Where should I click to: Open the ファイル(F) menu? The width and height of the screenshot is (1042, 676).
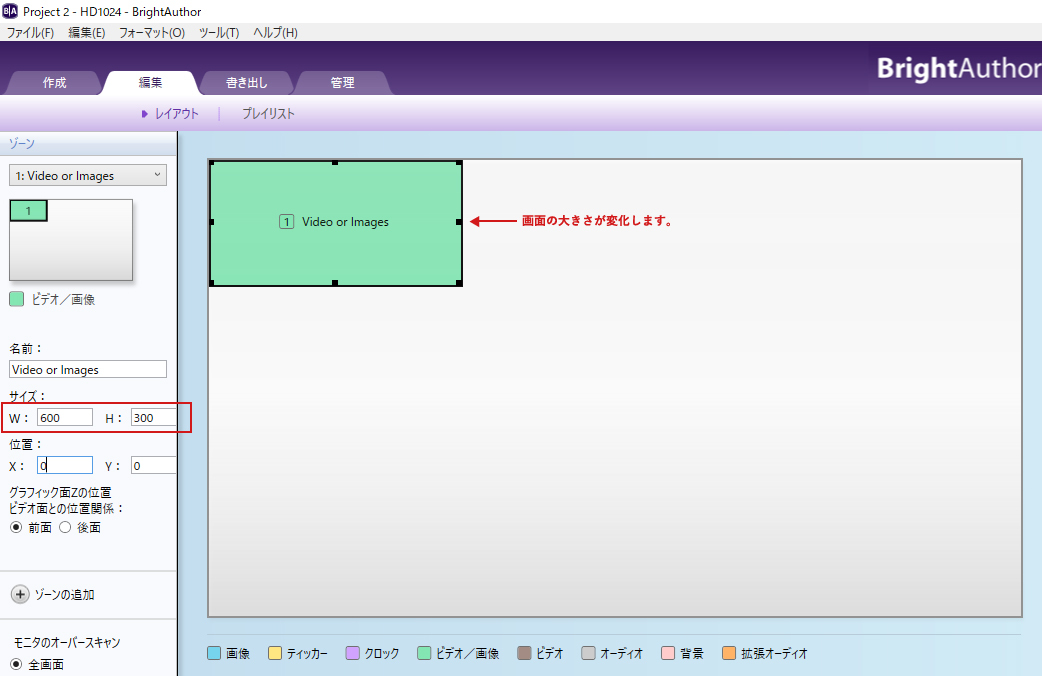click(x=31, y=33)
